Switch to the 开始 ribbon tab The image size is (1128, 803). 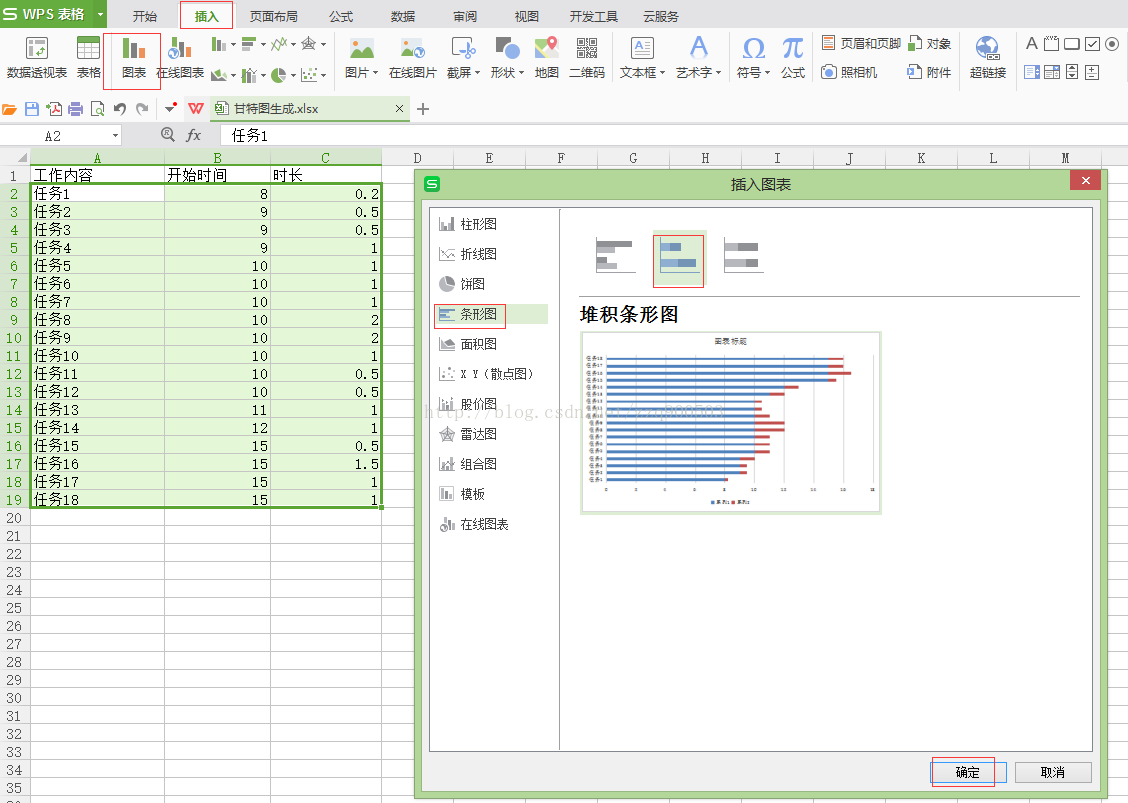coord(145,16)
